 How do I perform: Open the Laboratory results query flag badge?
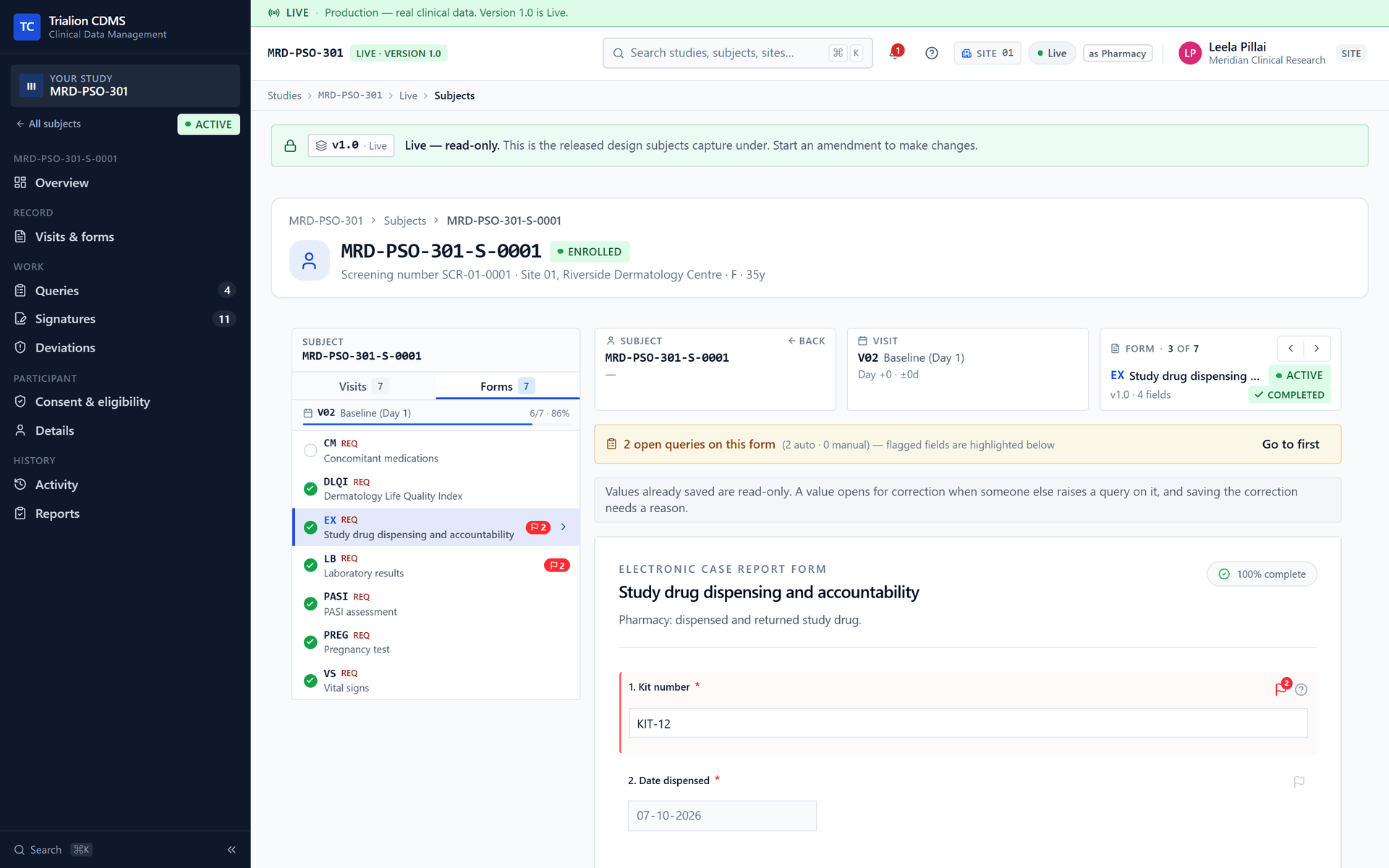tap(556, 566)
